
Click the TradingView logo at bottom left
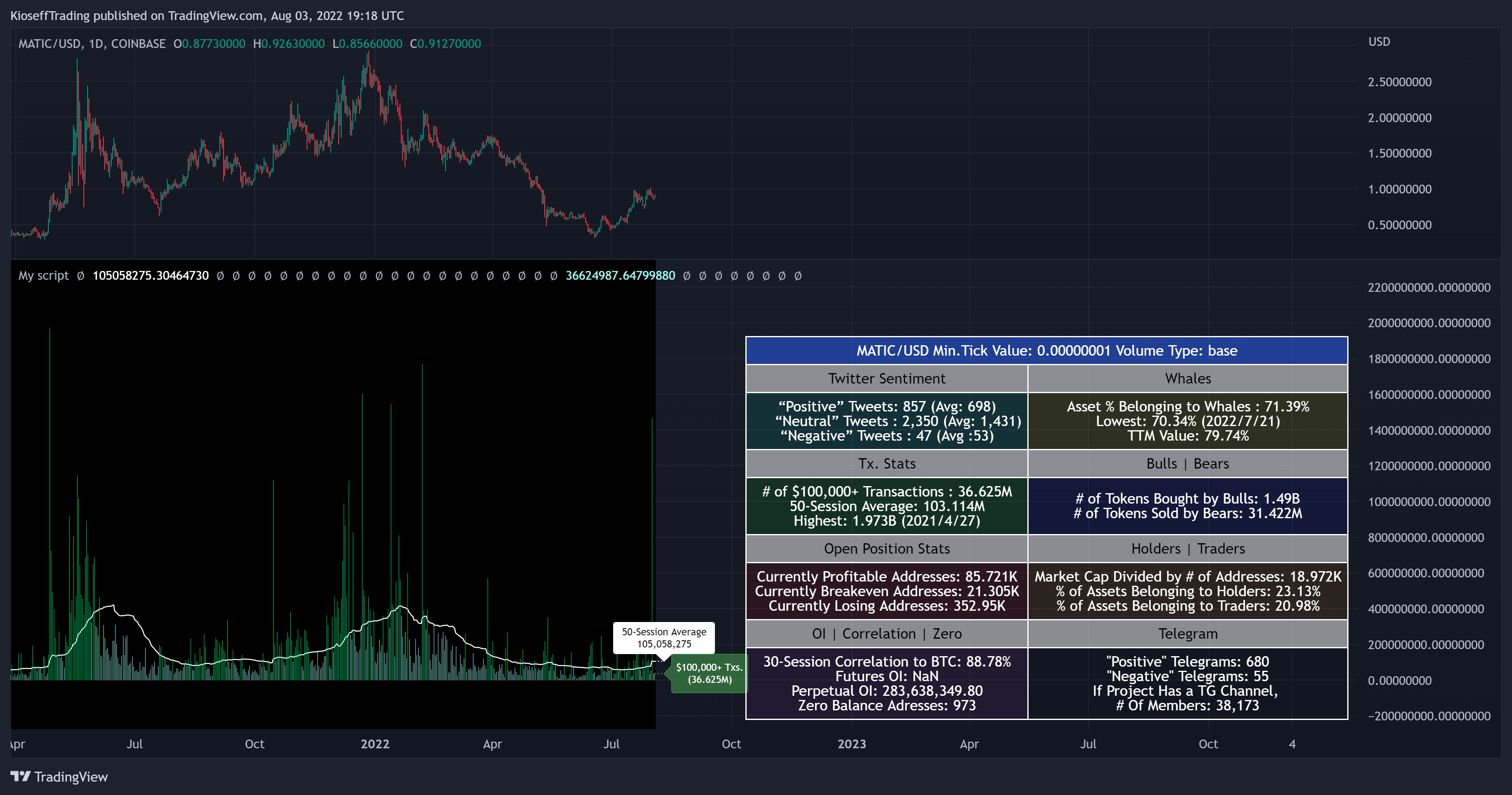[59, 776]
